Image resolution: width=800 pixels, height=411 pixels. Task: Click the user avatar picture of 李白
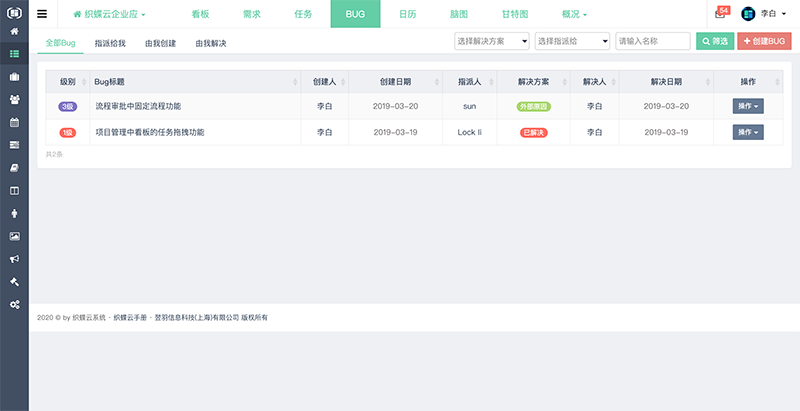[x=748, y=14]
